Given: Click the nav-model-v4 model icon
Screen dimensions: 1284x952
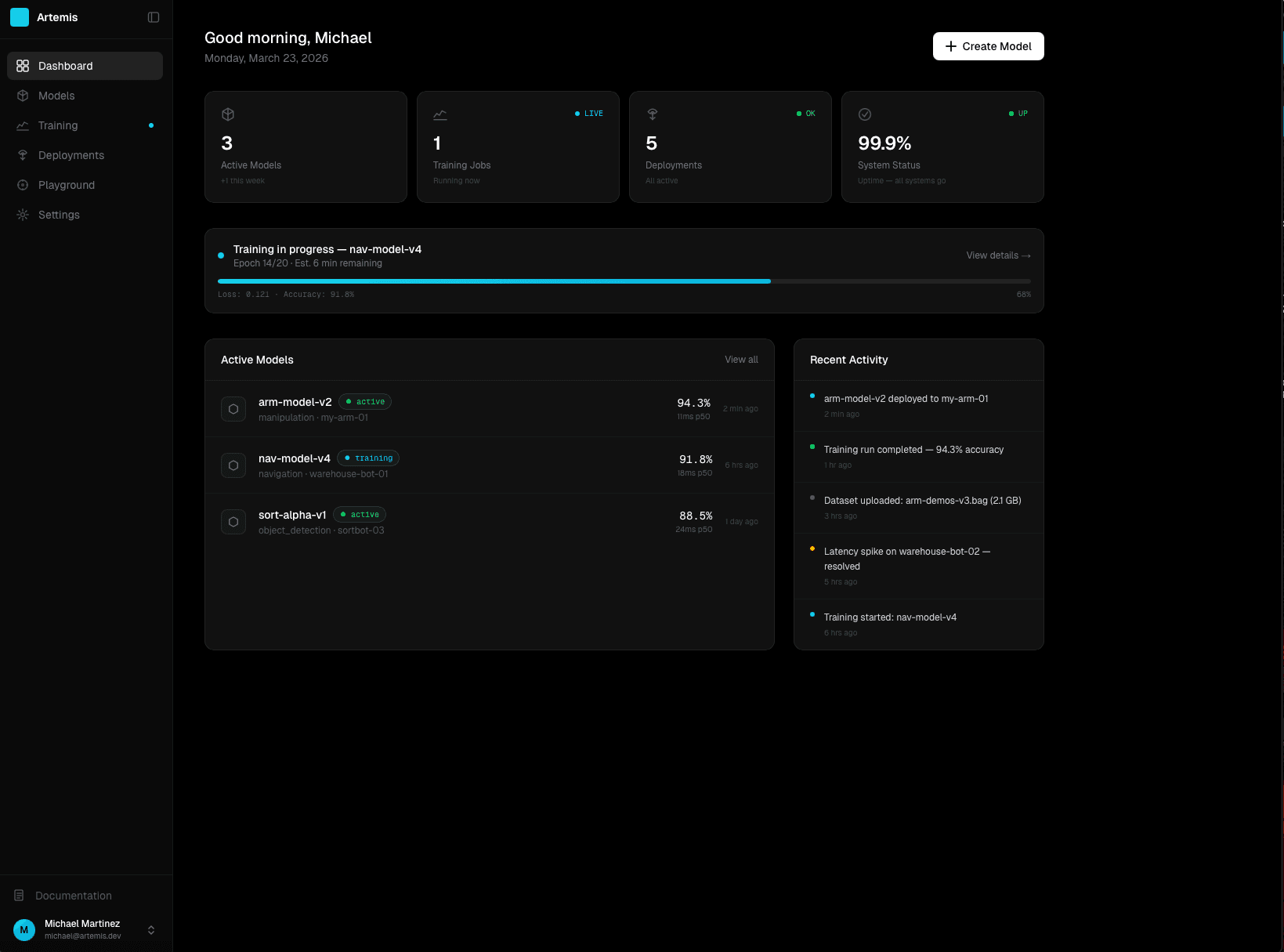Looking at the screenshot, I should pyautogui.click(x=233, y=465).
